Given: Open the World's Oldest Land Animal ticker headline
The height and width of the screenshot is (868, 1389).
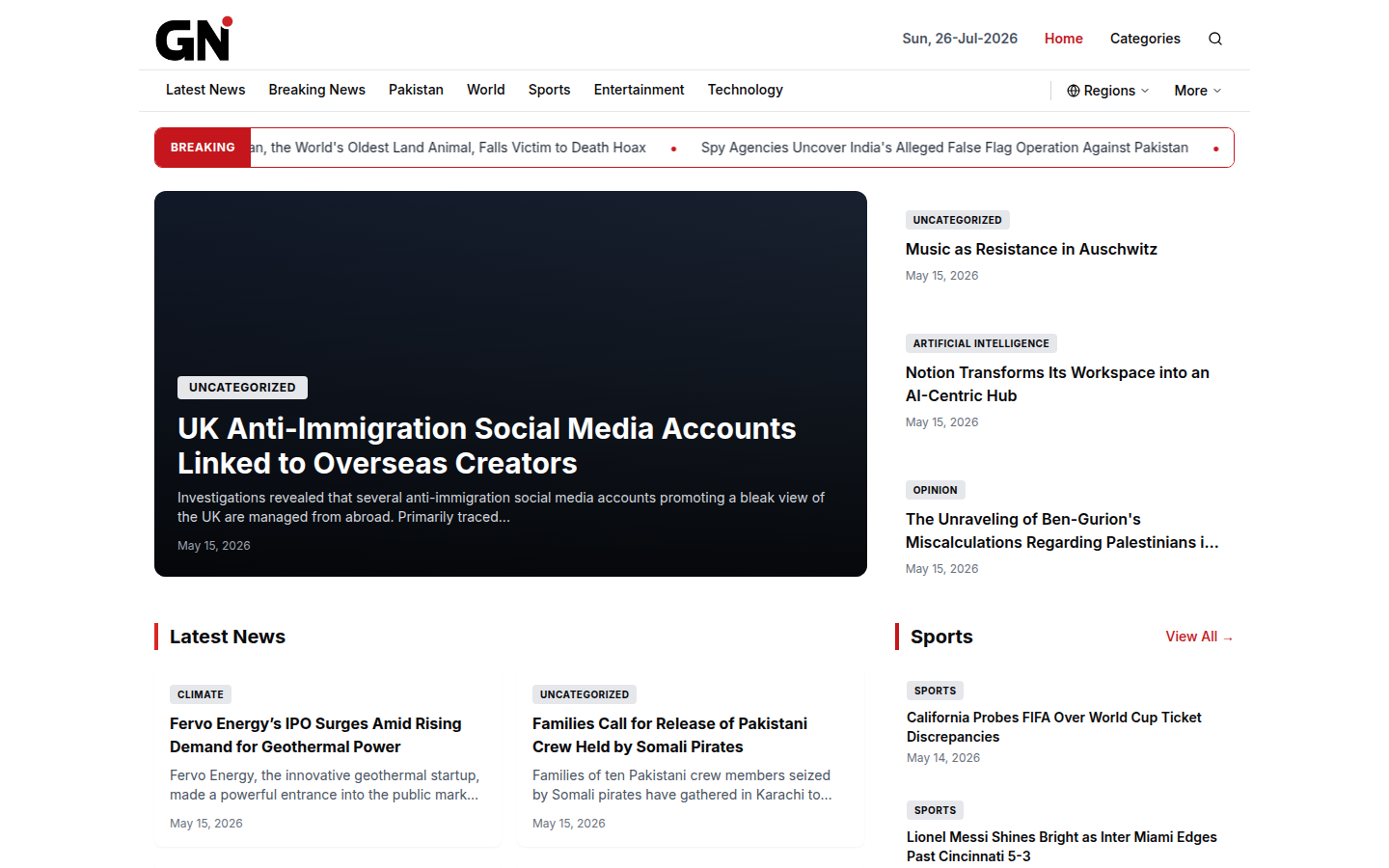Looking at the screenshot, I should click(449, 148).
